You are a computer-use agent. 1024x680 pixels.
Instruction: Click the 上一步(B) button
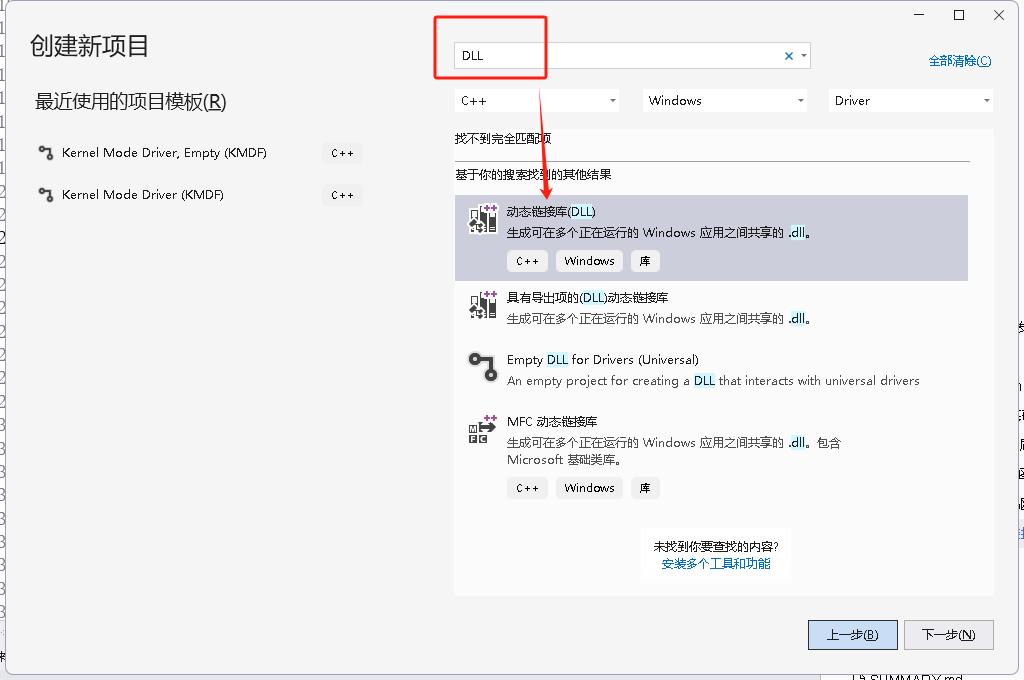(852, 635)
